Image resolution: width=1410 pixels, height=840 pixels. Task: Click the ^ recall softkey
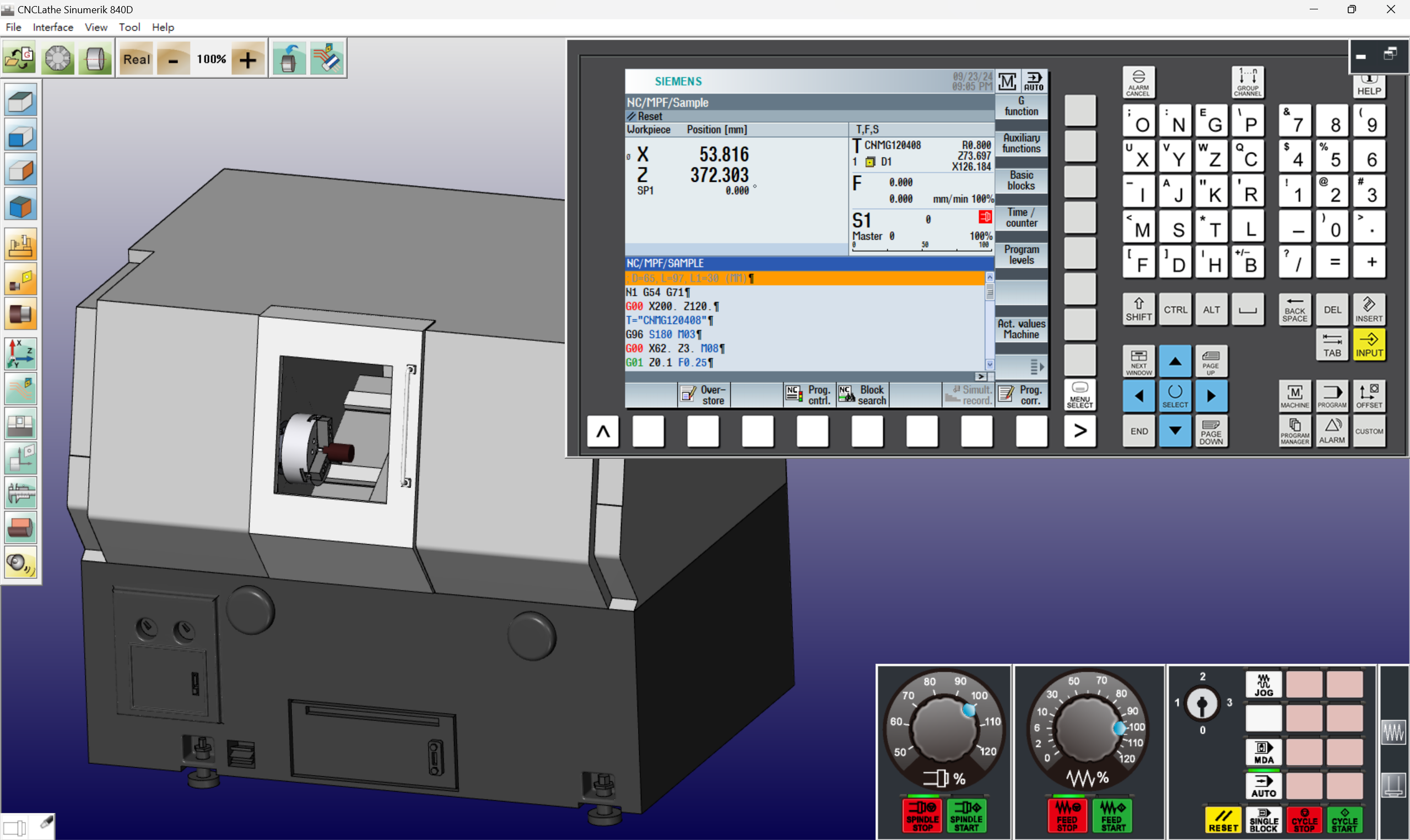pyautogui.click(x=603, y=431)
